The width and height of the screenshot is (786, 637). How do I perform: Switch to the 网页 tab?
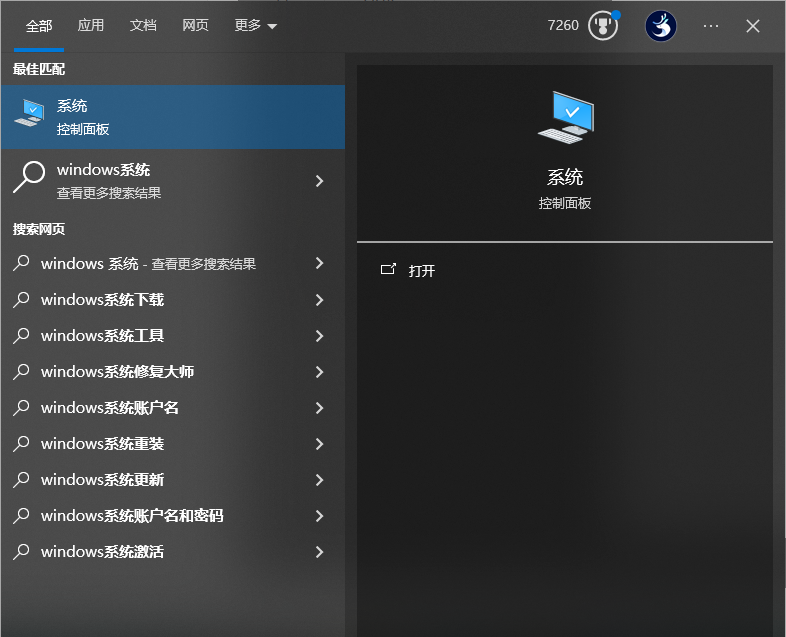[x=195, y=25]
